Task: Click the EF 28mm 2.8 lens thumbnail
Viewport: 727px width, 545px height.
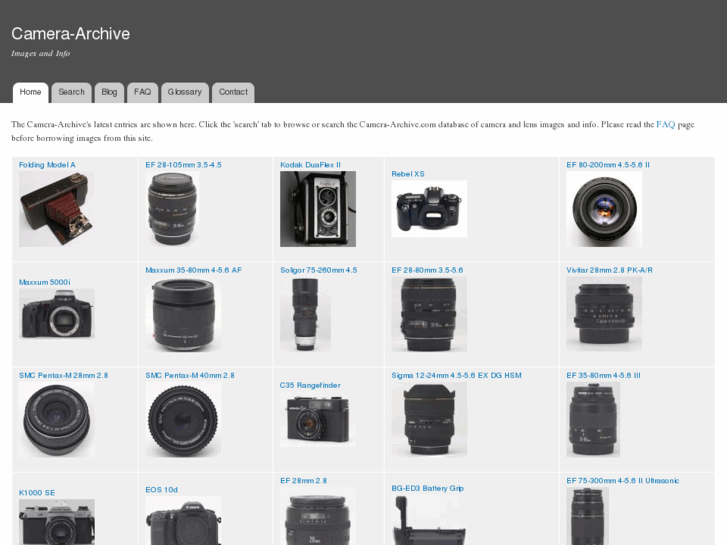Action: 318,516
